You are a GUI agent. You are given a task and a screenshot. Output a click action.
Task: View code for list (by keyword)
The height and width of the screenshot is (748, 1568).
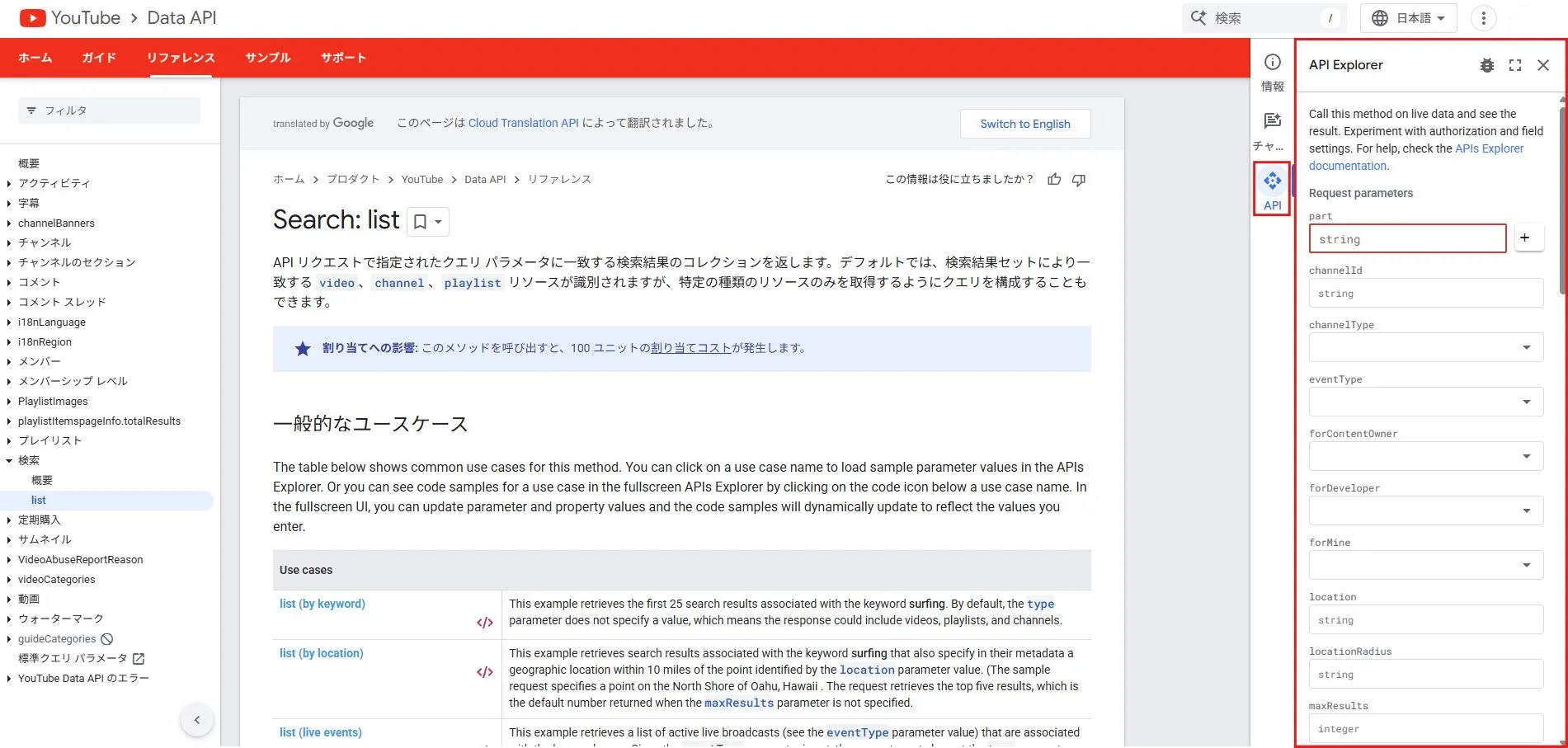click(x=485, y=623)
